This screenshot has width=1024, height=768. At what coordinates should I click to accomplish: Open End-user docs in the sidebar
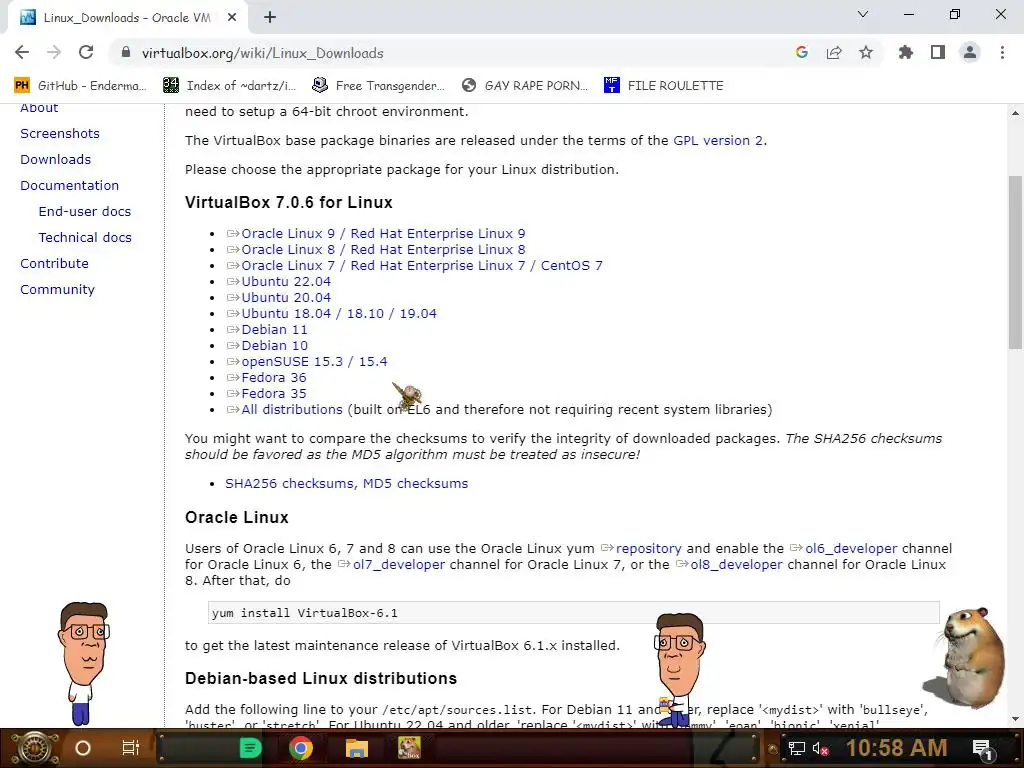click(x=85, y=212)
